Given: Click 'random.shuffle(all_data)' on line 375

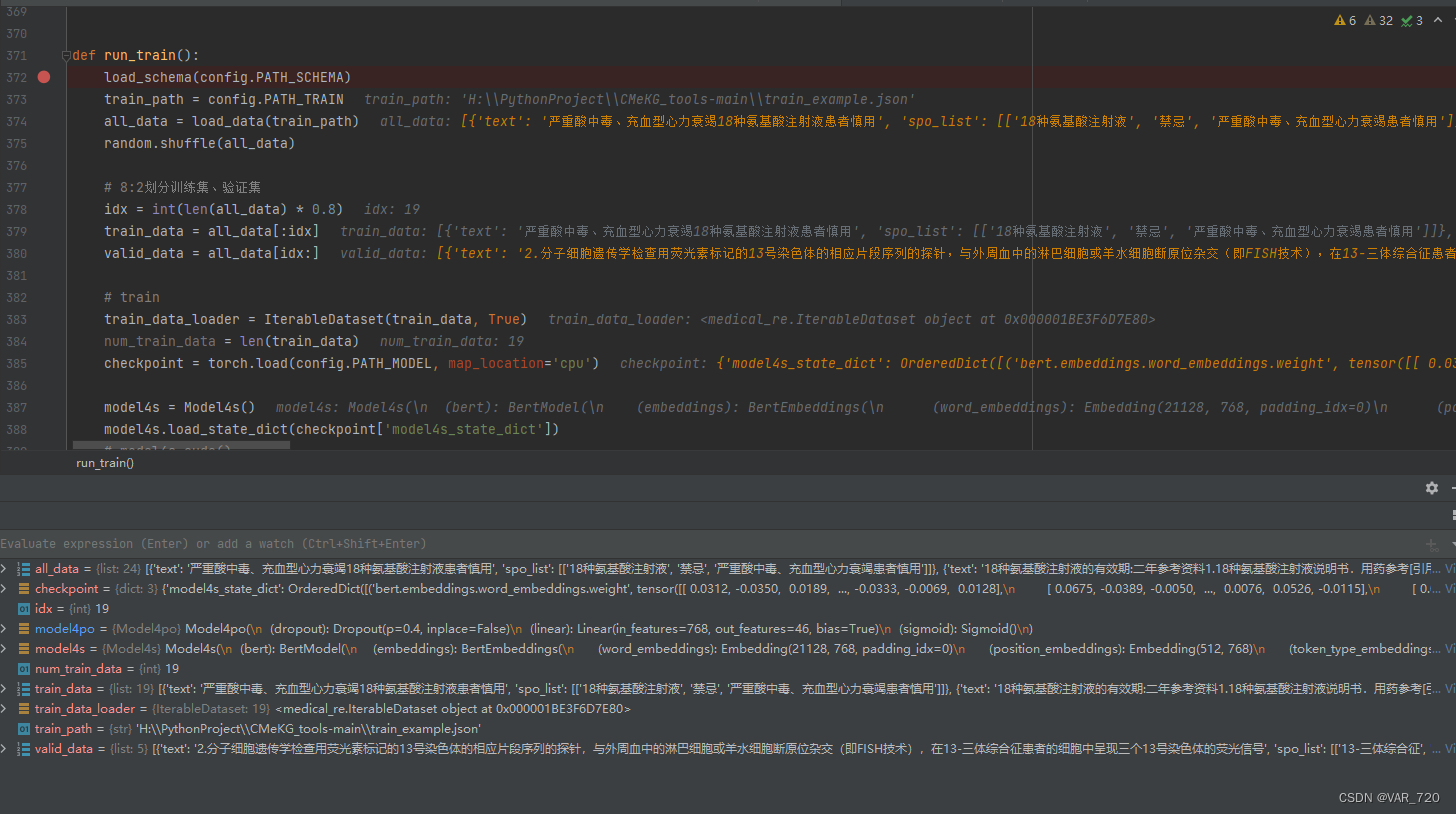Looking at the screenshot, I should (x=200, y=143).
